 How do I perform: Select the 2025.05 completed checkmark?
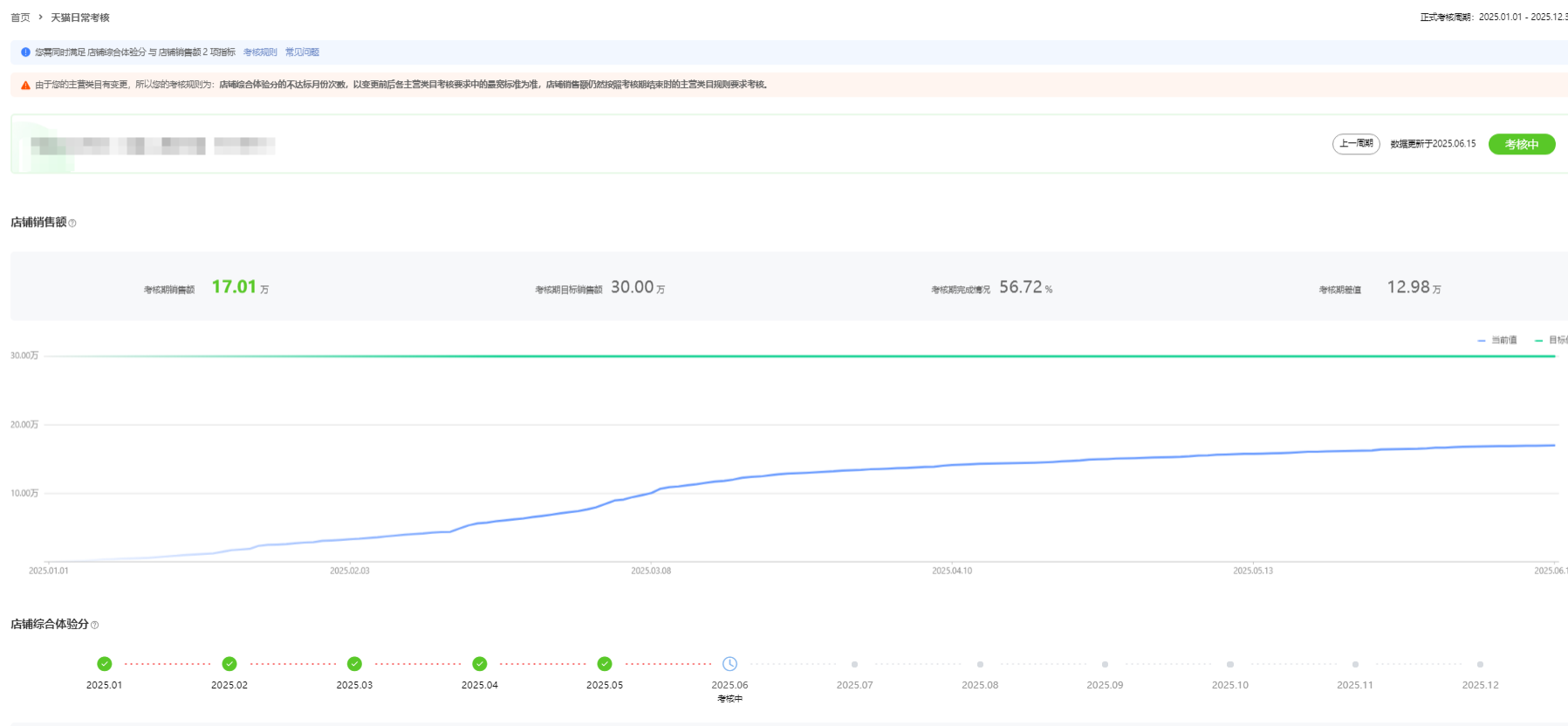(x=605, y=664)
